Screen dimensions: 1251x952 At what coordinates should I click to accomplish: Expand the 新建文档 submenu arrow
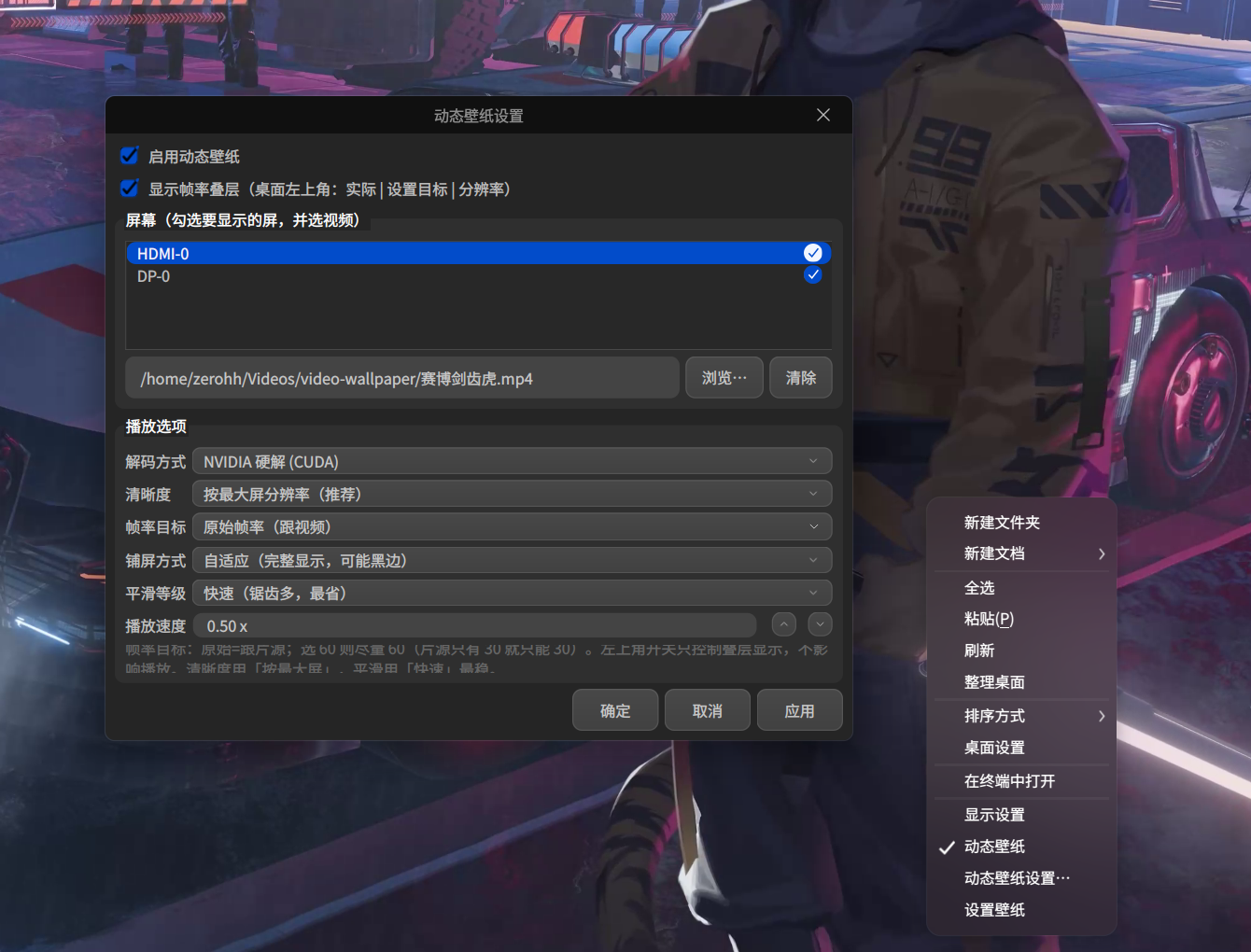1102,553
